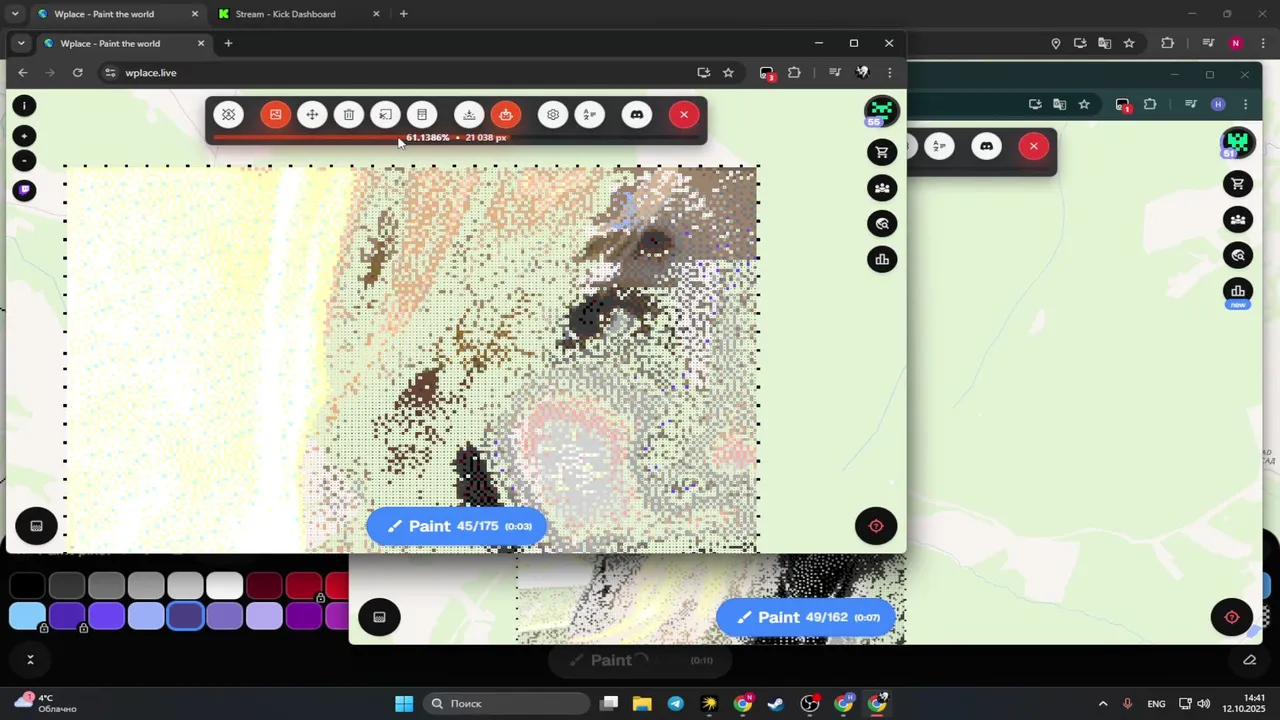Open leaderboard icon with new badge

1238,293
